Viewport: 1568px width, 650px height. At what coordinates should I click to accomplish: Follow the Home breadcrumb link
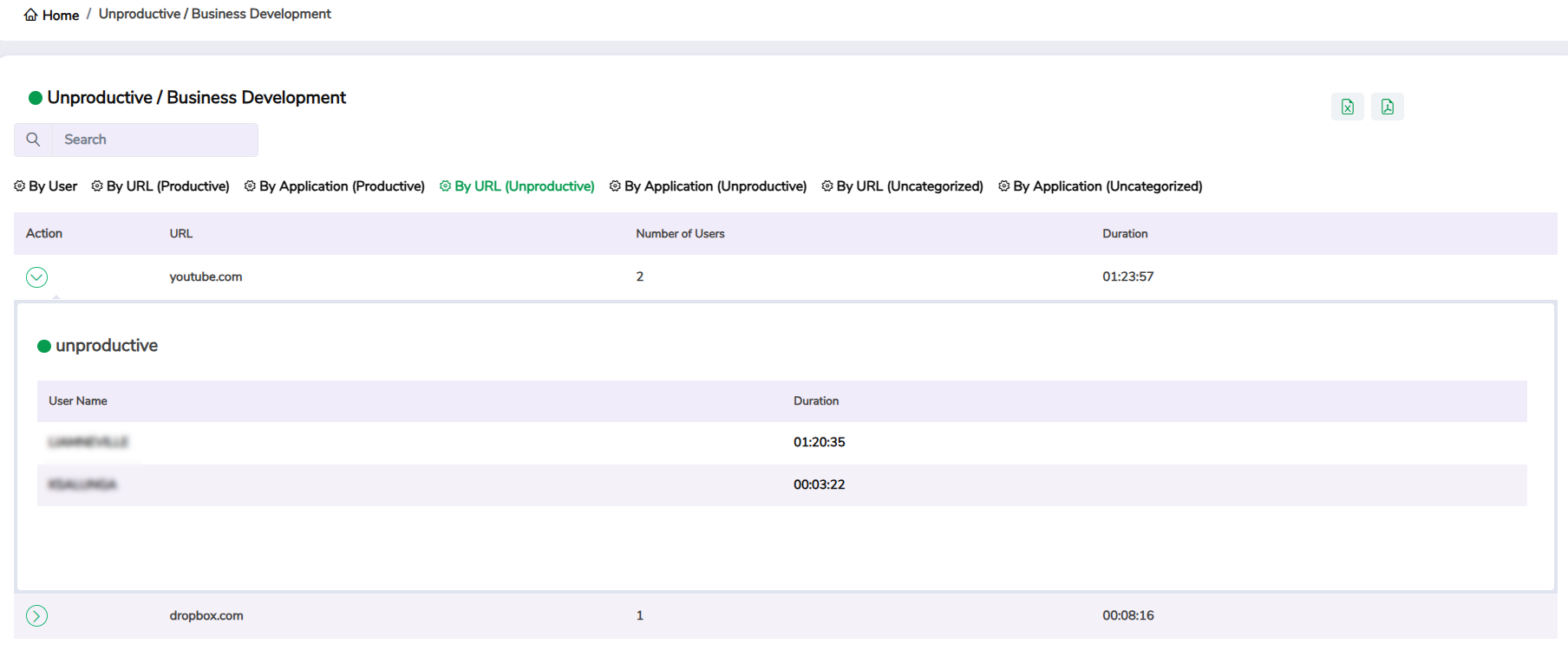61,16
